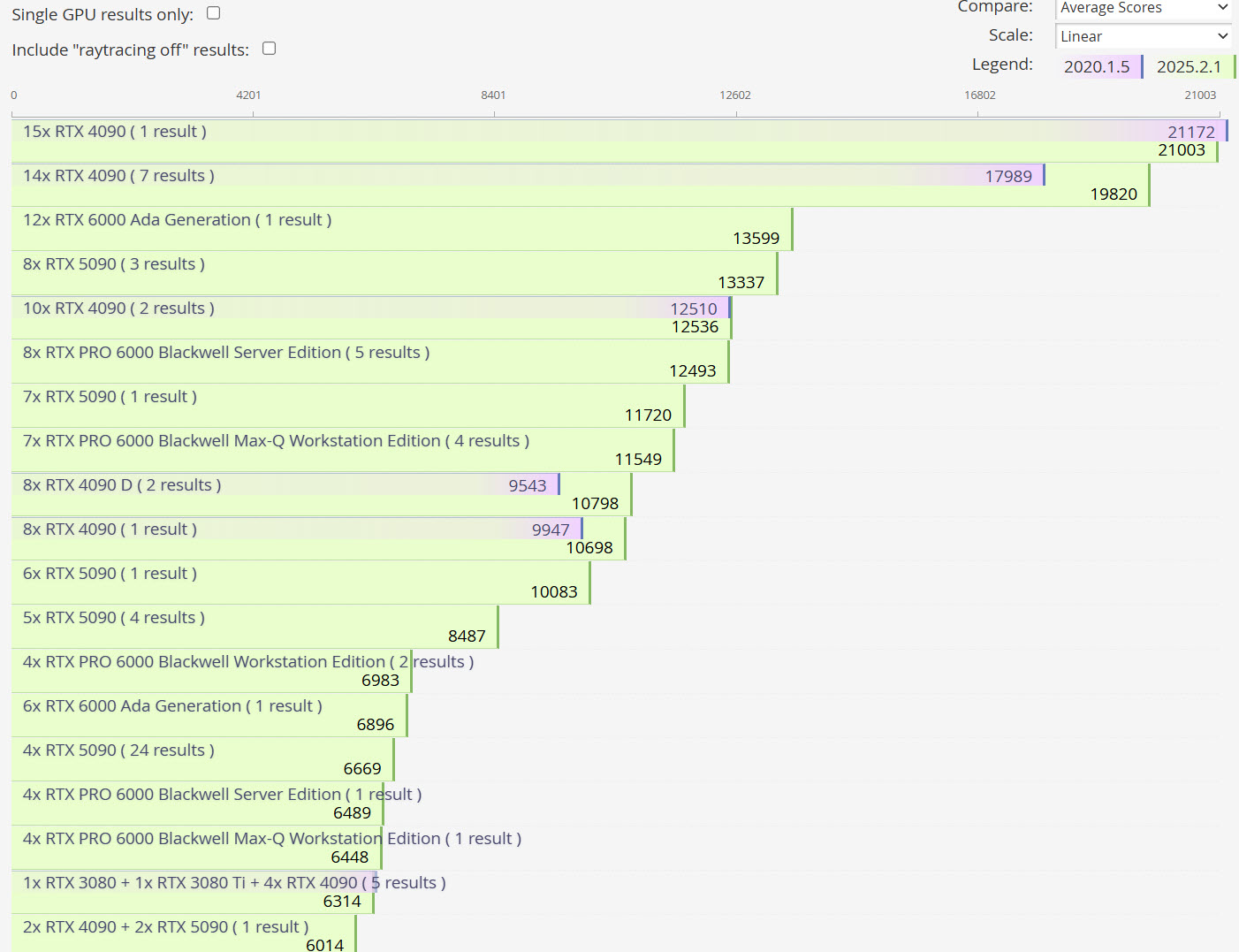The height and width of the screenshot is (952, 1239).
Task: Select the 8x RTX 4090 D ( 2 results ) label
Action: pos(122,485)
